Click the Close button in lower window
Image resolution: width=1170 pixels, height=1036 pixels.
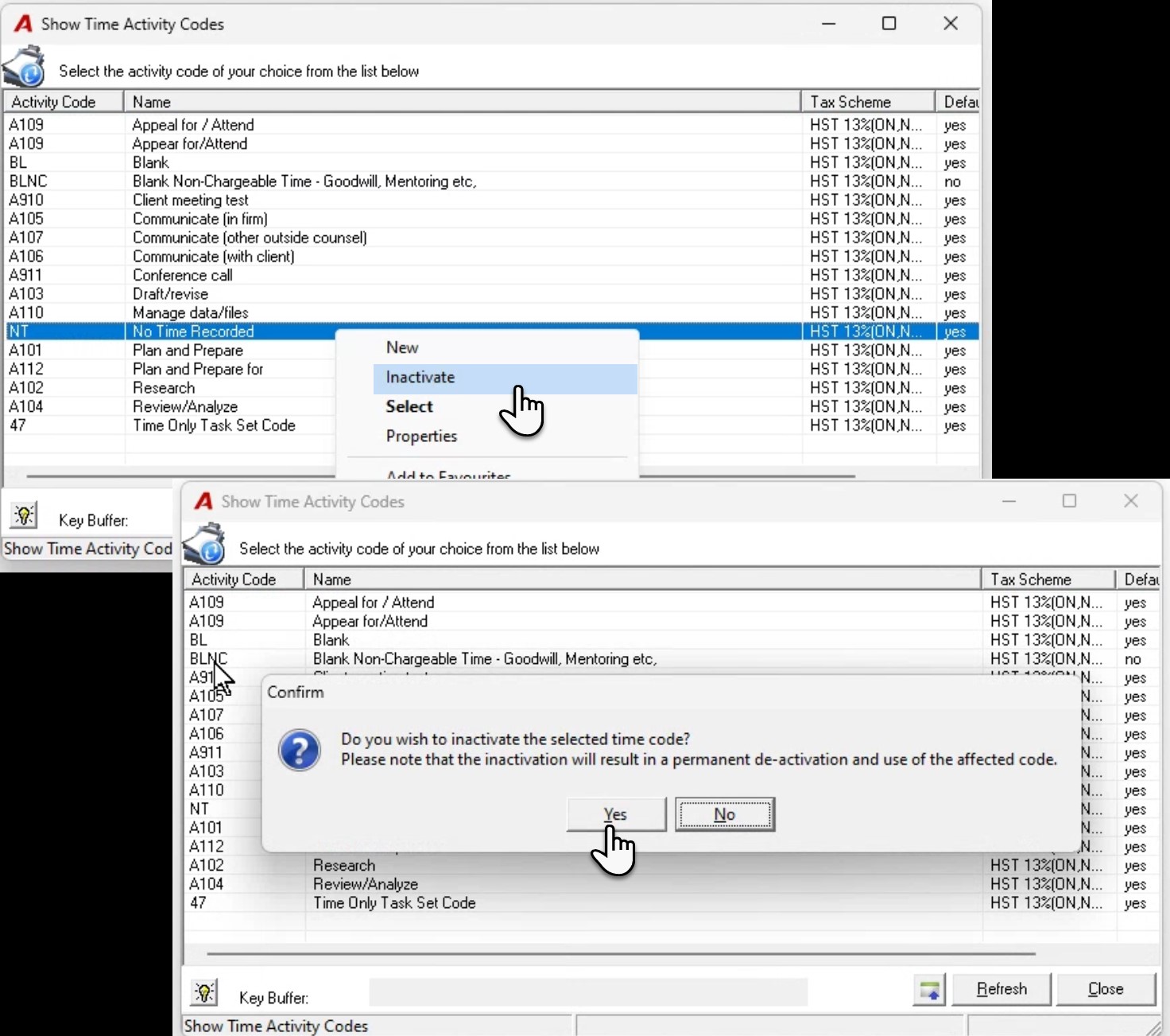point(1106,989)
